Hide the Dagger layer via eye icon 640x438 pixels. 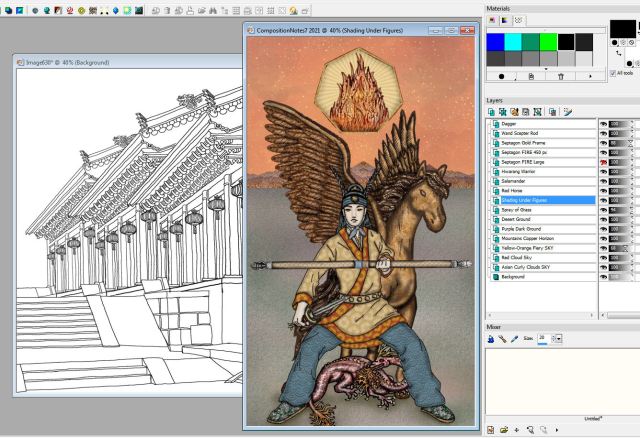point(603,123)
